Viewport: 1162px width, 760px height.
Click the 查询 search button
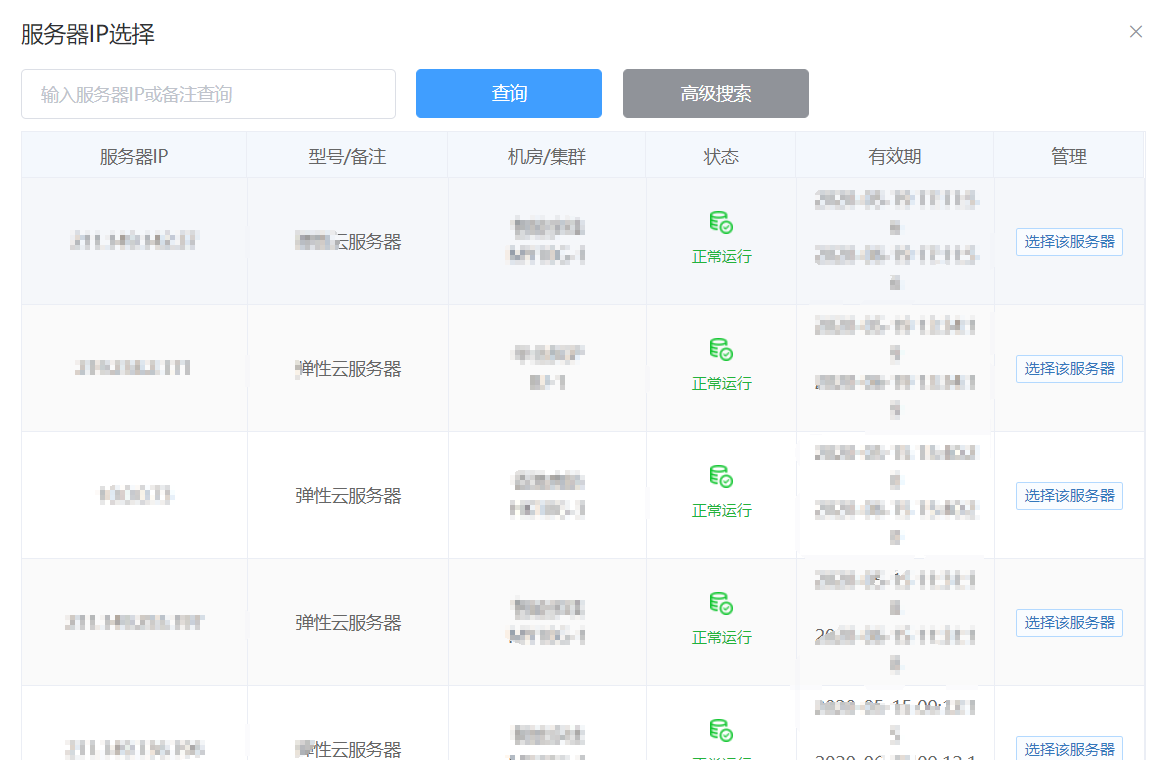(508, 94)
